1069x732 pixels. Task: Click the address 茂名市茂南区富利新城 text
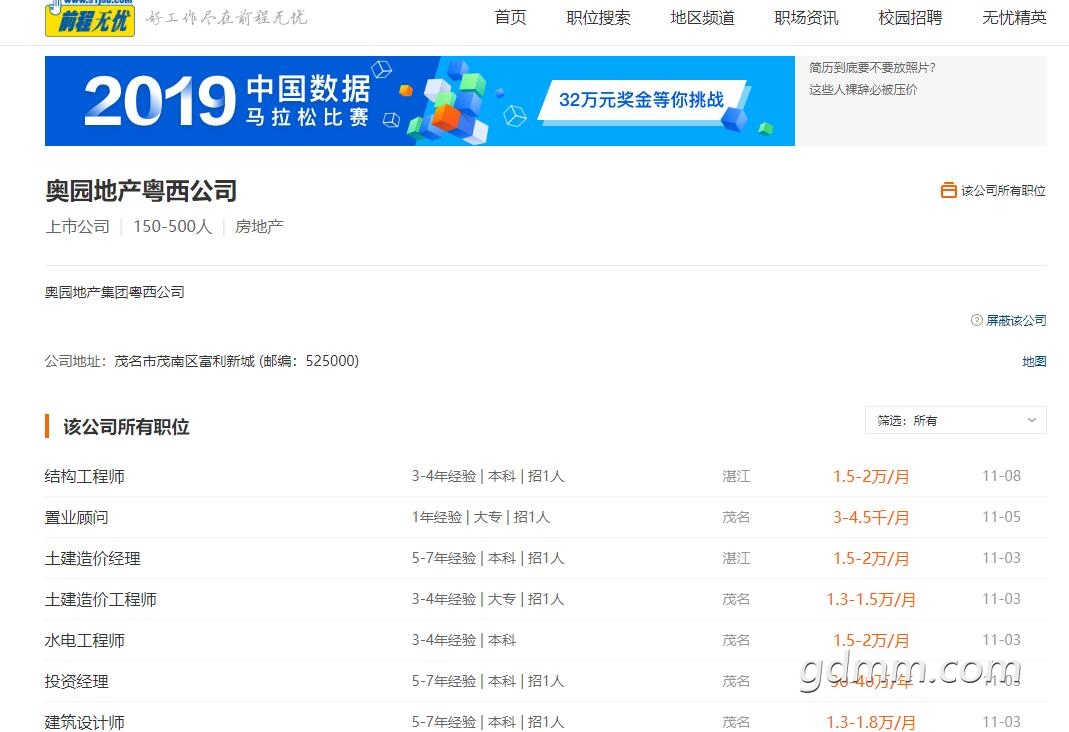click(x=184, y=361)
